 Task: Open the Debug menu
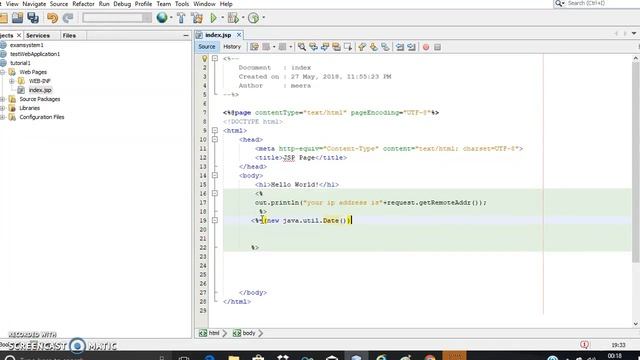tap(122, 4)
